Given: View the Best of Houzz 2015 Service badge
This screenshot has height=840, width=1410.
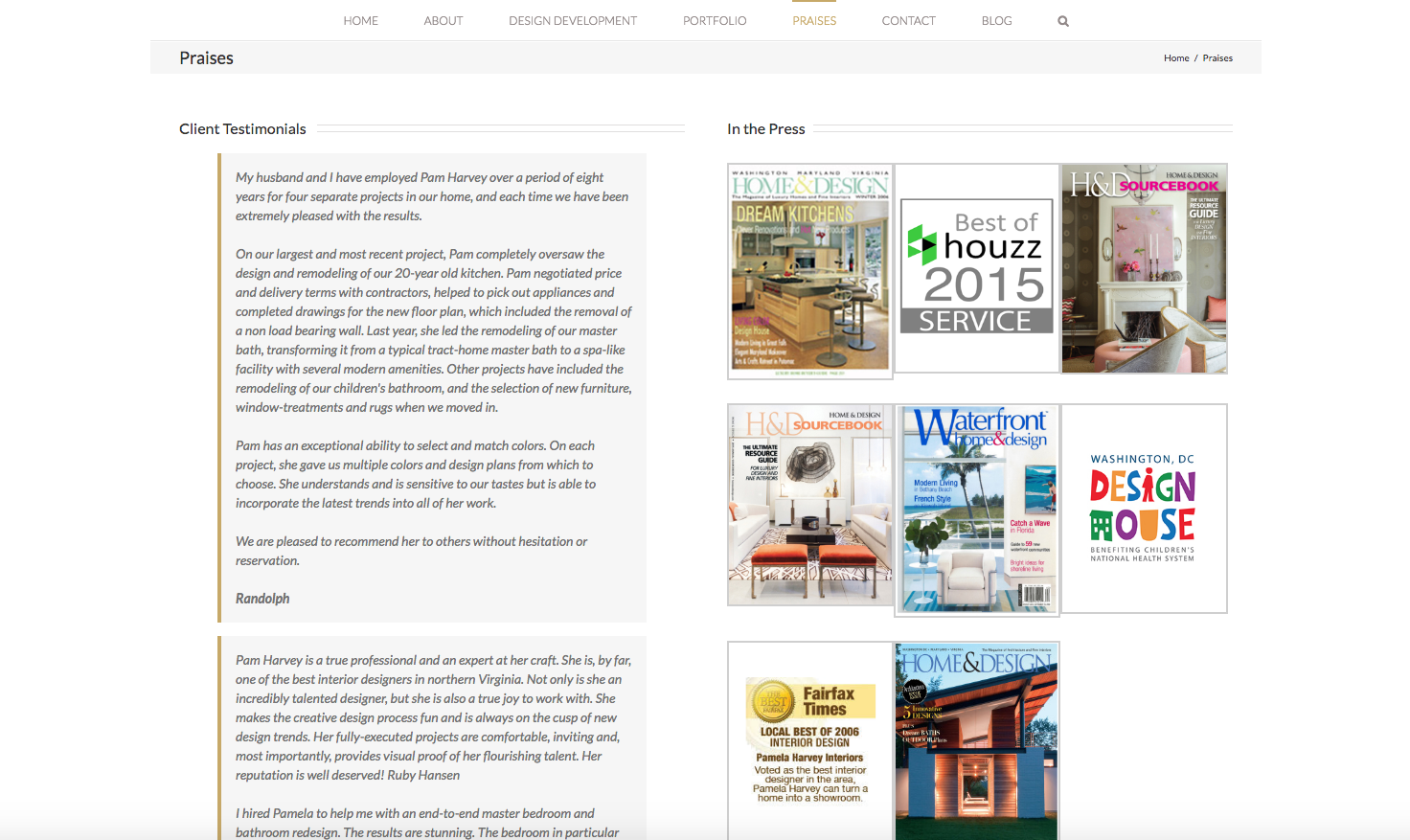Looking at the screenshot, I should click(977, 268).
